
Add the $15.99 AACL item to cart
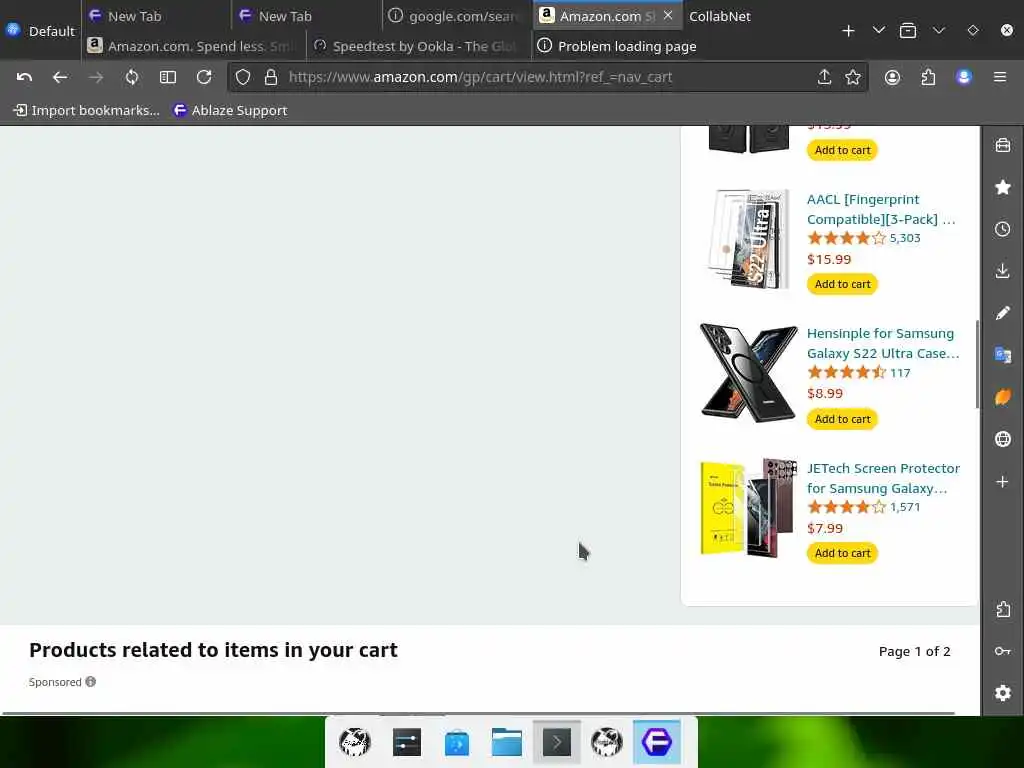point(842,284)
